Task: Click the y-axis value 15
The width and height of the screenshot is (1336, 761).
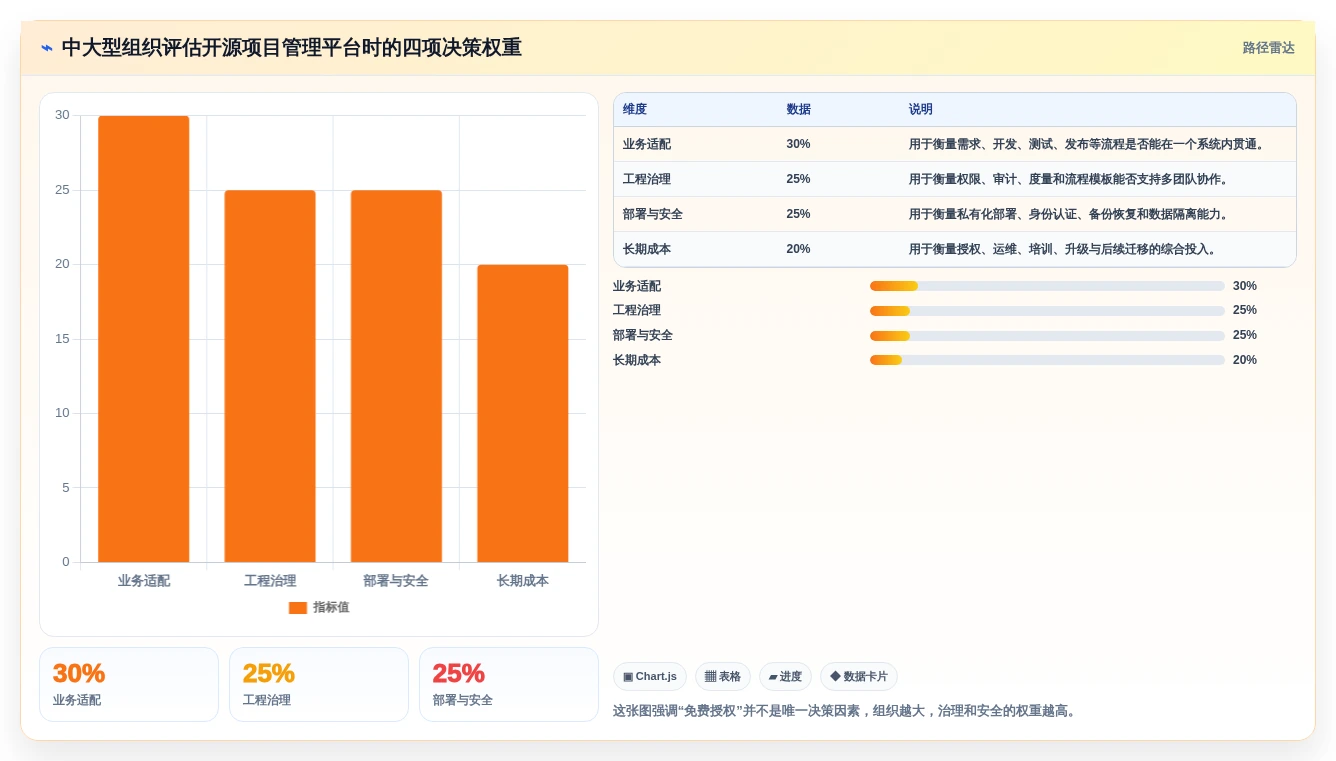Action: click(62, 339)
